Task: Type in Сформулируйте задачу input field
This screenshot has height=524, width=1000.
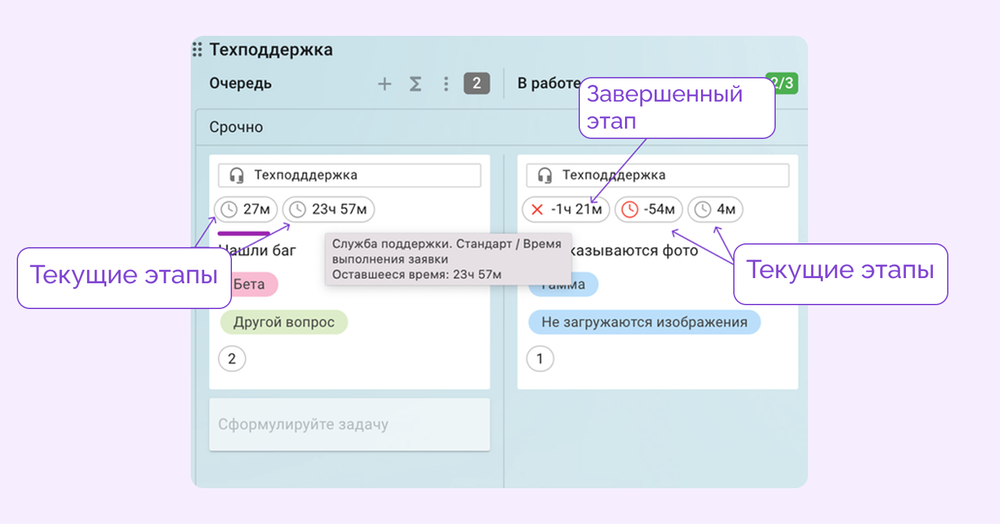Action: click(x=349, y=425)
